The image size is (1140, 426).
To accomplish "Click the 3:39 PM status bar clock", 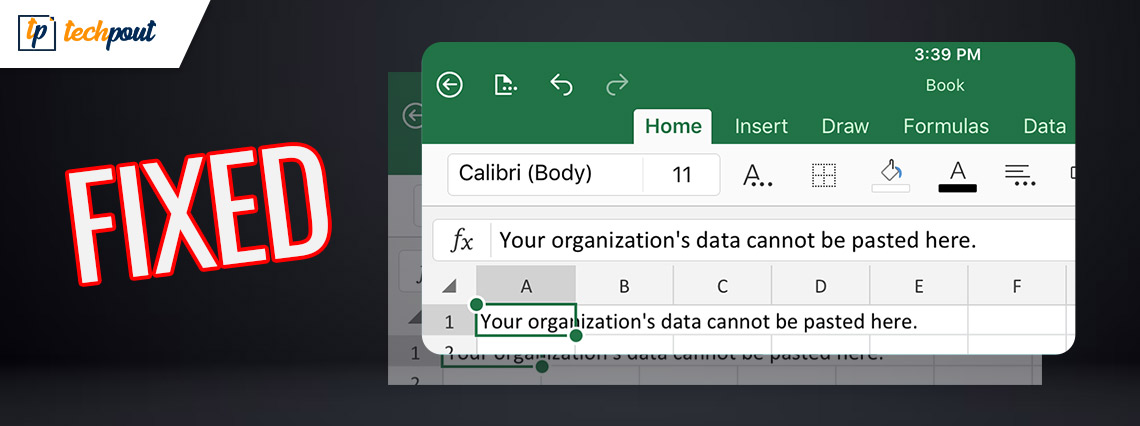I will (x=947, y=55).
